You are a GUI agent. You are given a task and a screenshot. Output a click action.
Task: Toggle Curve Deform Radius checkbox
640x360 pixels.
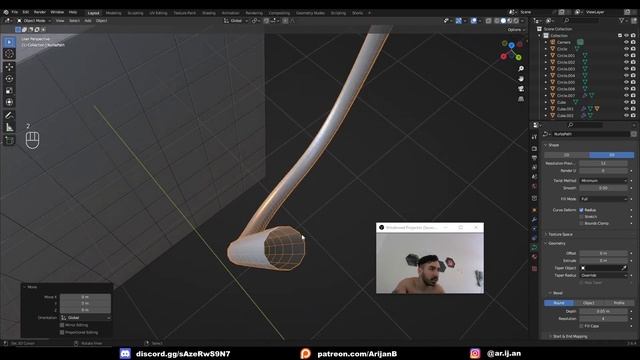581,210
